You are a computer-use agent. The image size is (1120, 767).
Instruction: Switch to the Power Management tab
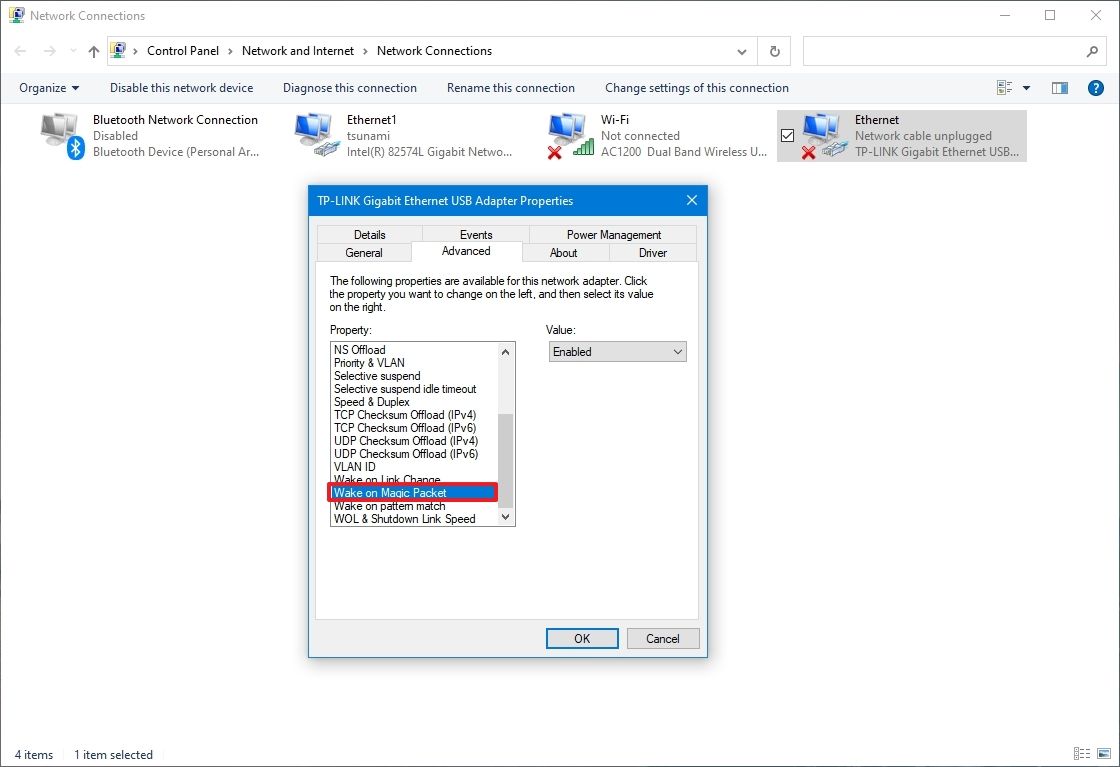(x=612, y=234)
